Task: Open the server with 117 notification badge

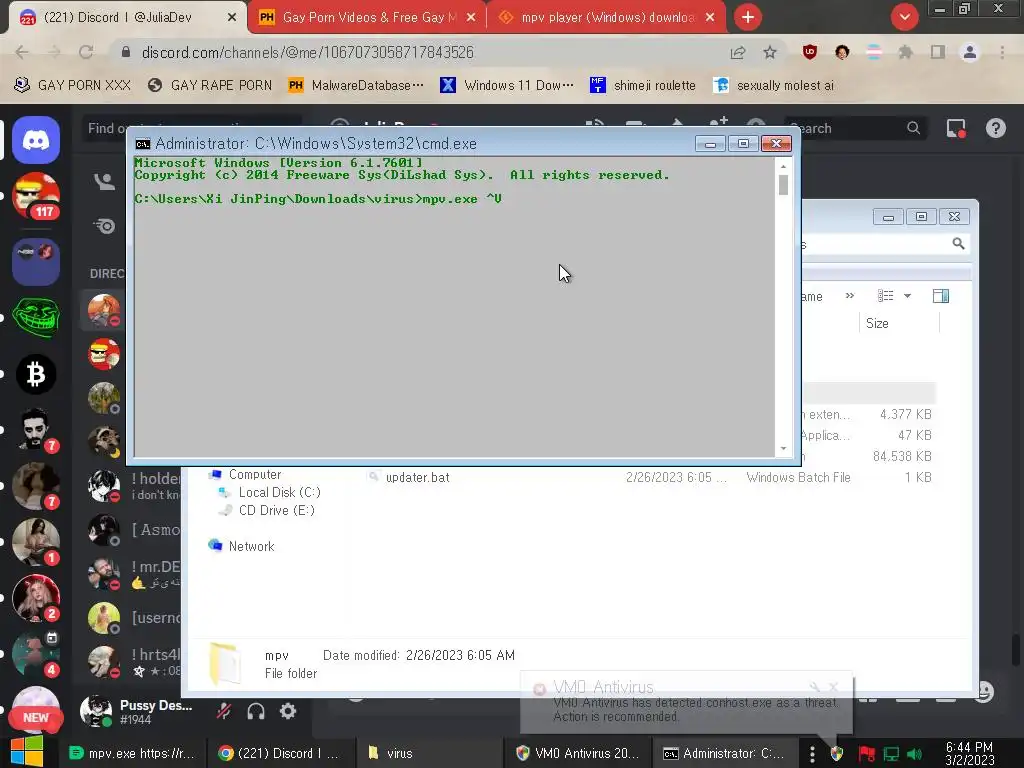Action: 36,195
